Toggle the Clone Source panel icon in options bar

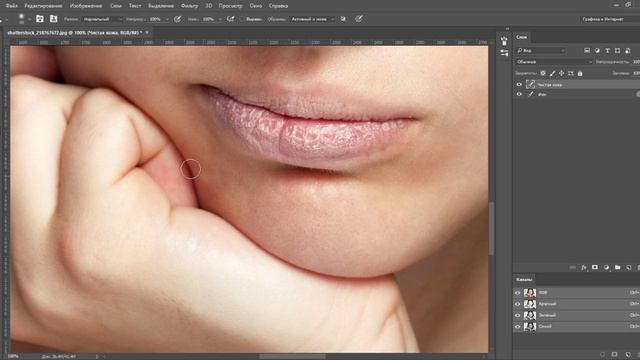[53, 19]
